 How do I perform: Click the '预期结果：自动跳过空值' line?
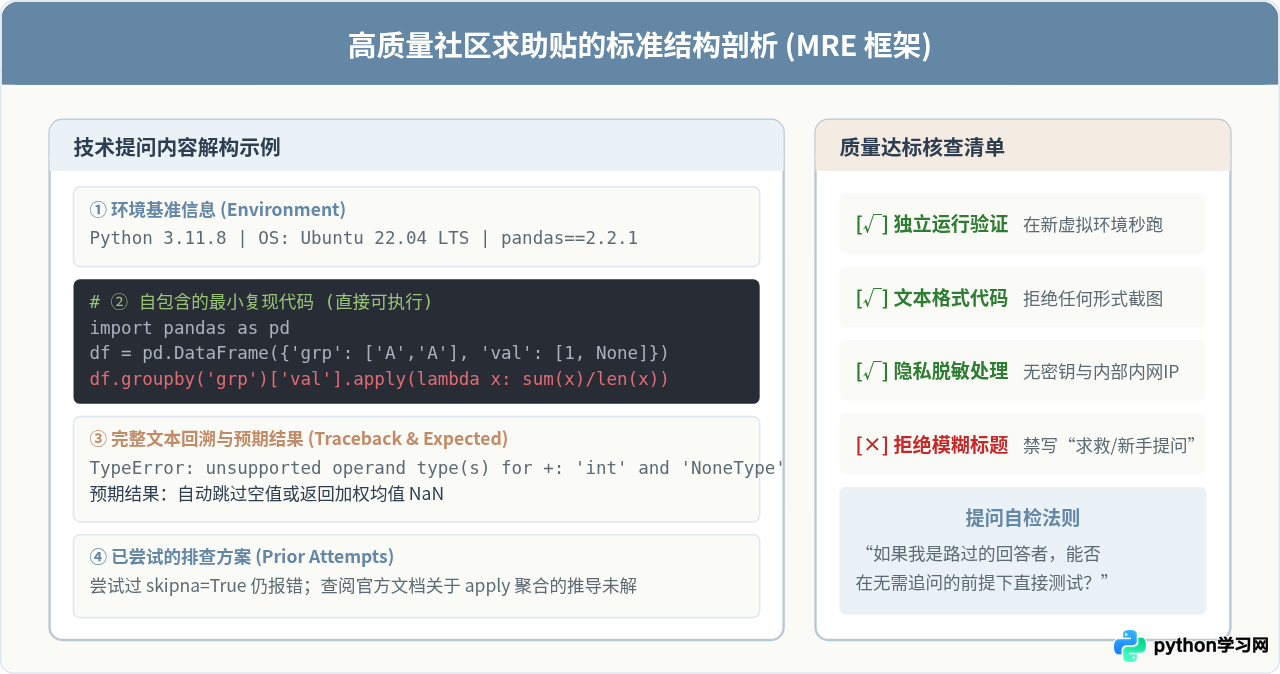pos(267,494)
